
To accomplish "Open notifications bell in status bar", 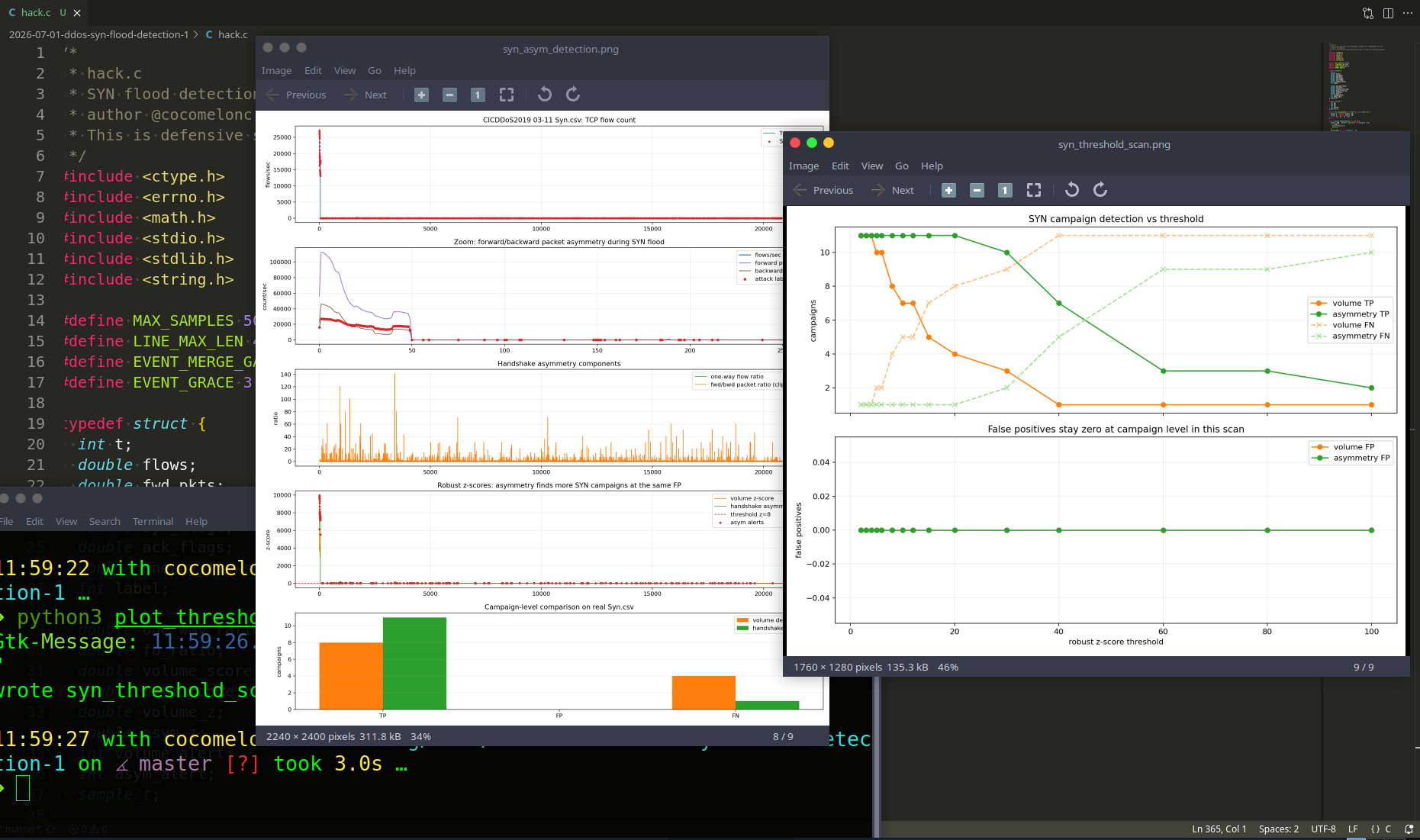I will [1409, 829].
